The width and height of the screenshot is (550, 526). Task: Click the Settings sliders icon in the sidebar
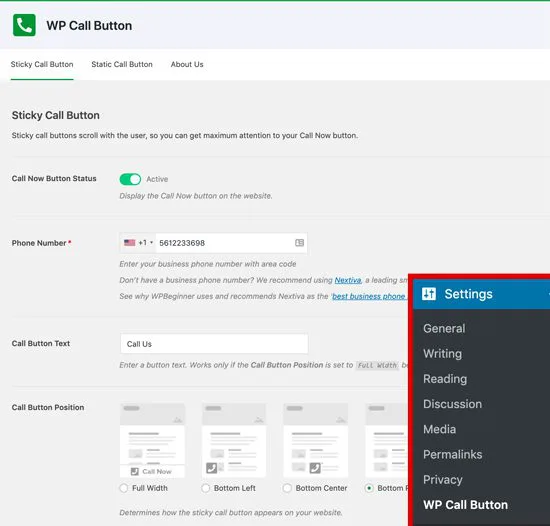click(429, 294)
